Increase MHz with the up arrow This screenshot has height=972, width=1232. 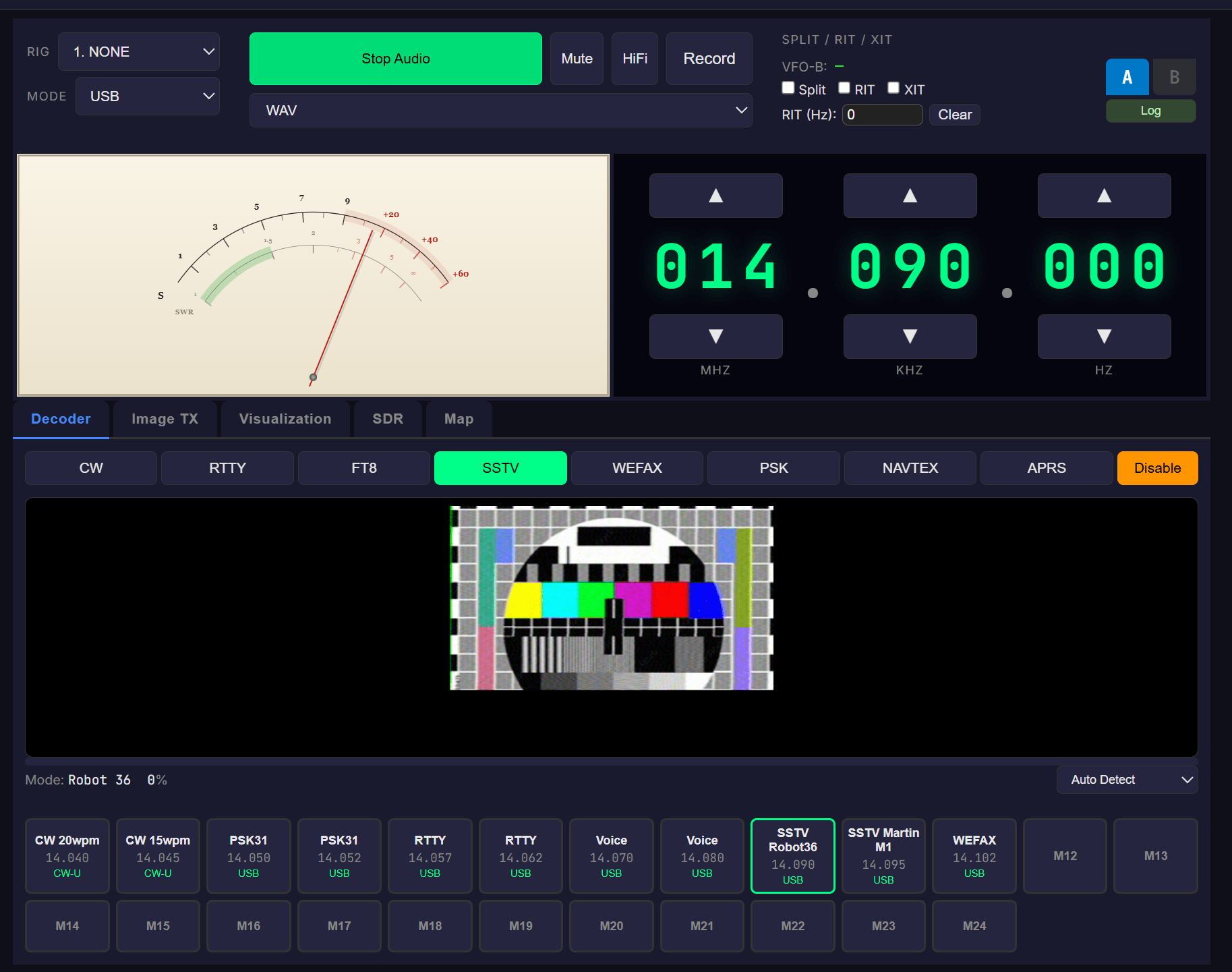tap(715, 196)
